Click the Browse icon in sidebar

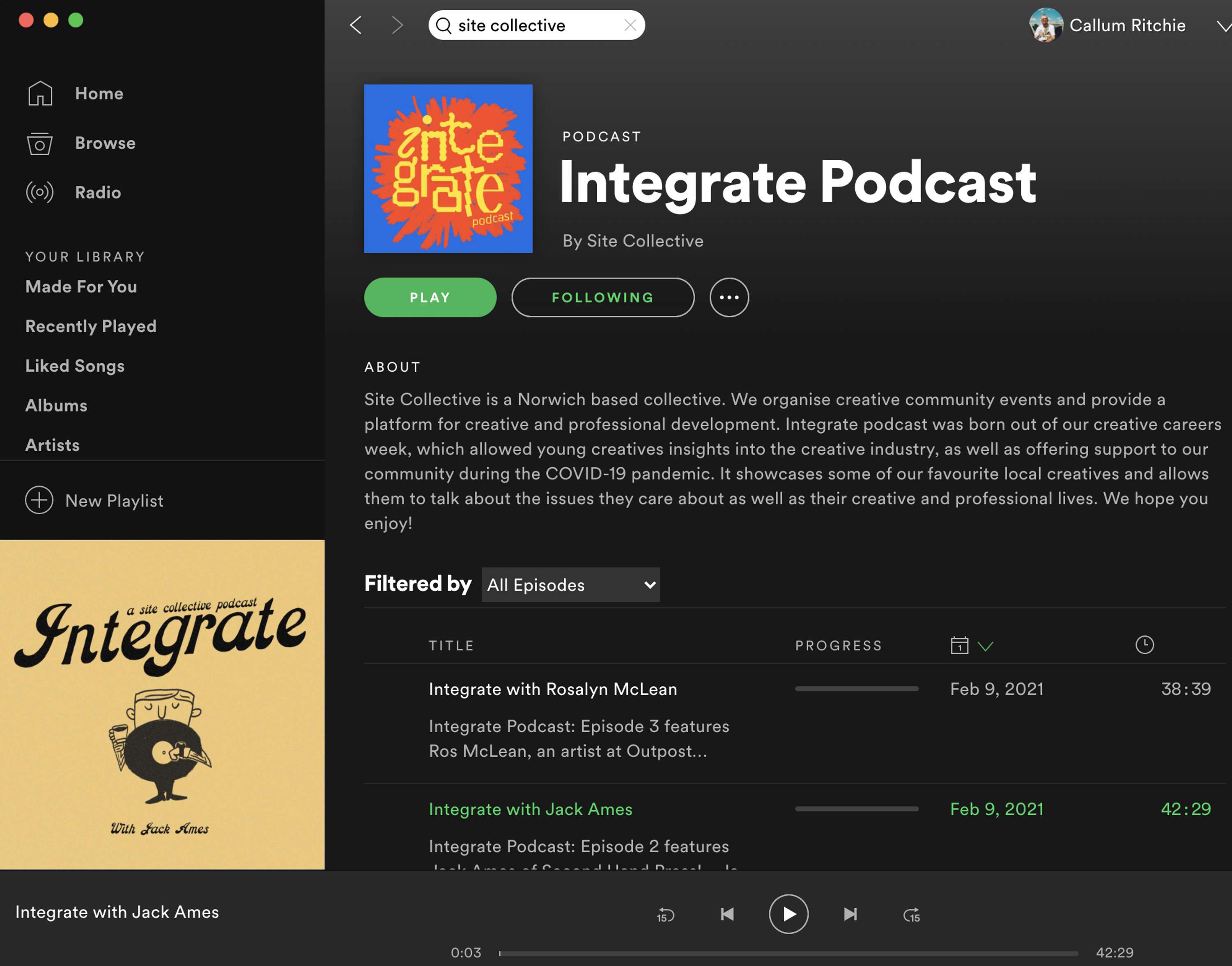point(39,143)
